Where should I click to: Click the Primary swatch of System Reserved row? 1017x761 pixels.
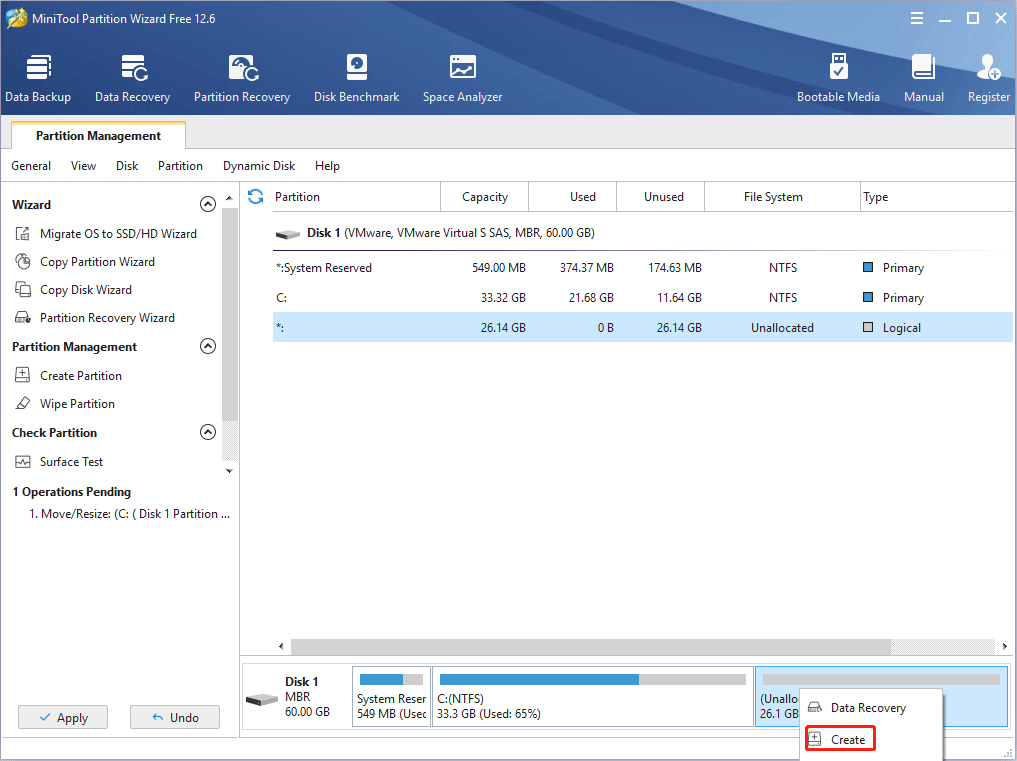pyautogui.click(x=868, y=267)
